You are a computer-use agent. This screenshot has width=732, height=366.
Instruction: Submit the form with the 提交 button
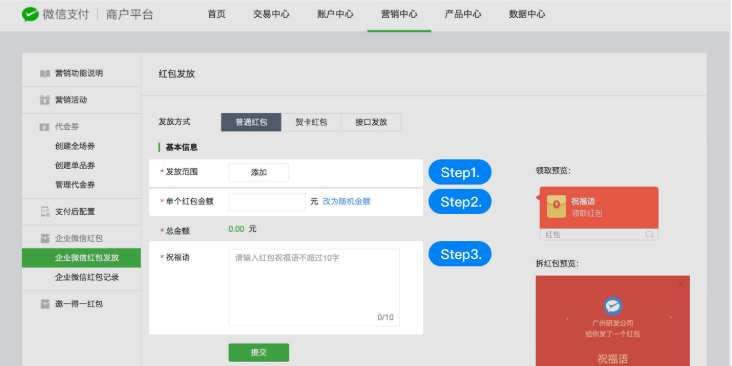(x=259, y=352)
